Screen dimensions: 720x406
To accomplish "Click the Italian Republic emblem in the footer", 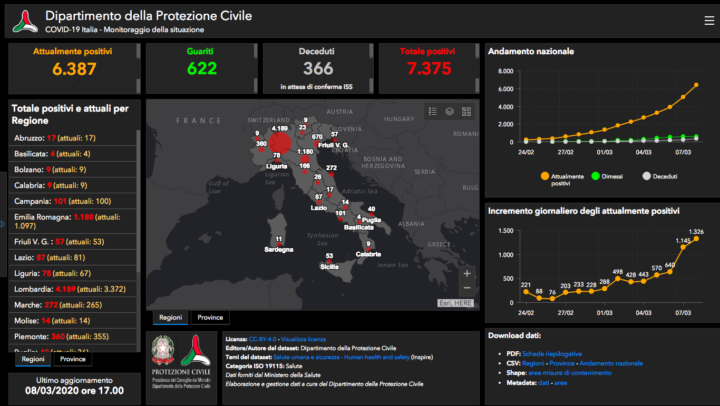I will (163, 350).
